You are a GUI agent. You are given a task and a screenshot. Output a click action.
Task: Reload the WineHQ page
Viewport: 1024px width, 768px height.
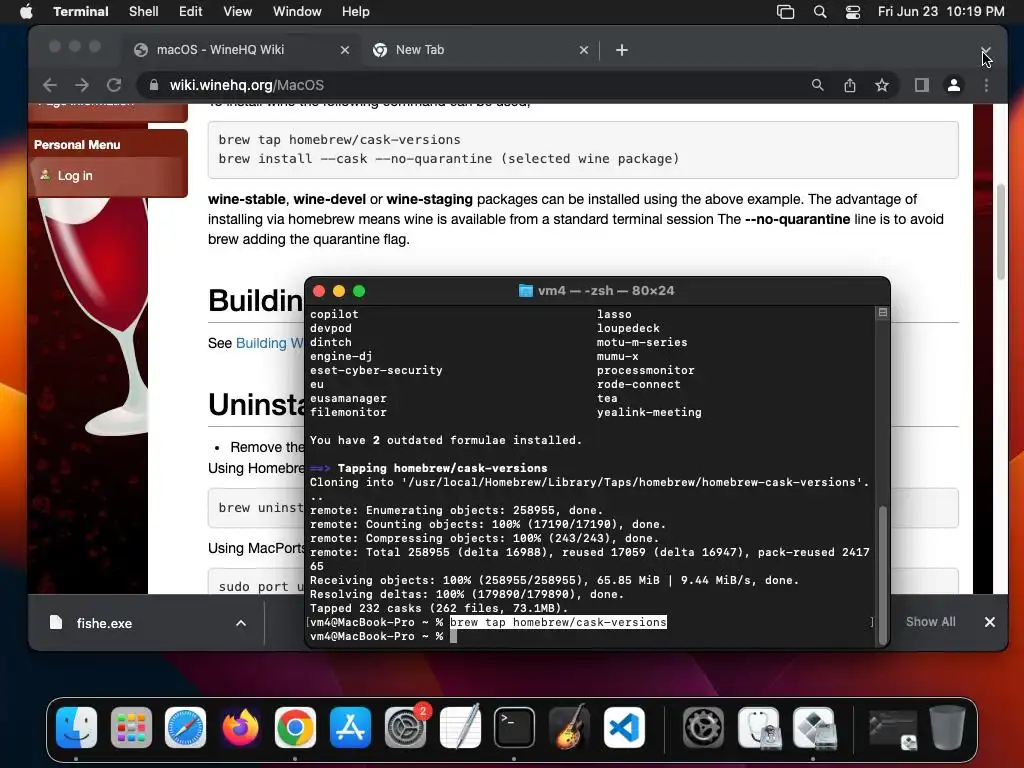tap(114, 85)
